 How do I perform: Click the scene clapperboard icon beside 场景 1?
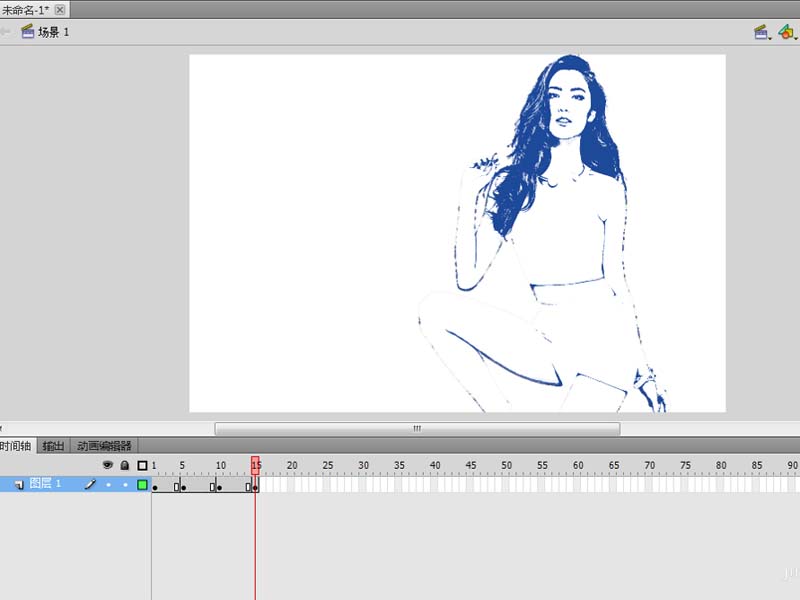click(27, 32)
